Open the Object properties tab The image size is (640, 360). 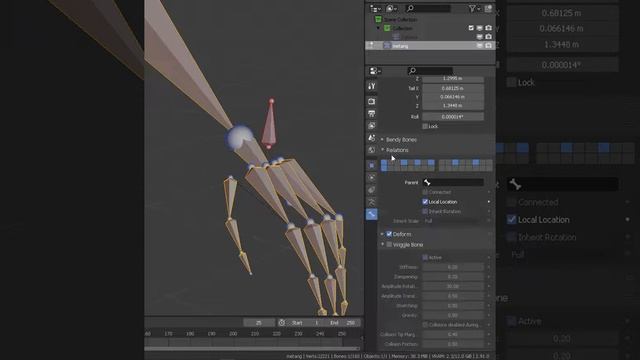[x=371, y=165]
